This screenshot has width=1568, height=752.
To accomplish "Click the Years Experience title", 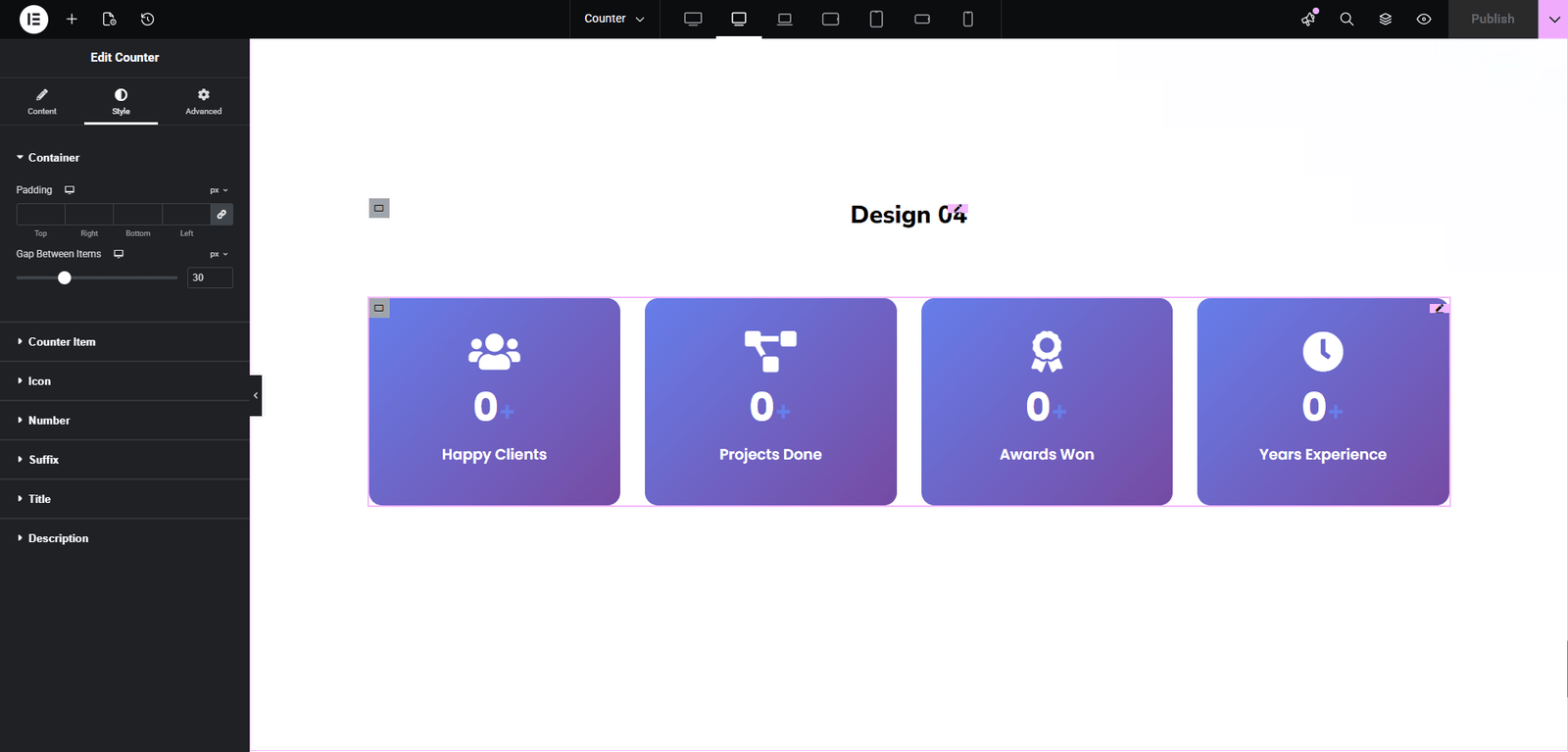I will coord(1323,454).
